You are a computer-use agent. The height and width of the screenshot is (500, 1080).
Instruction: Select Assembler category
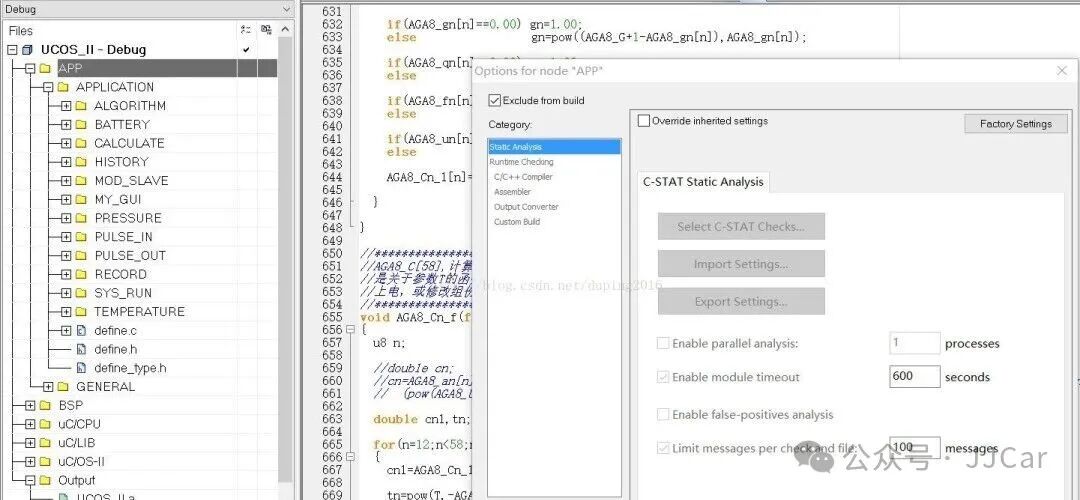(x=512, y=192)
